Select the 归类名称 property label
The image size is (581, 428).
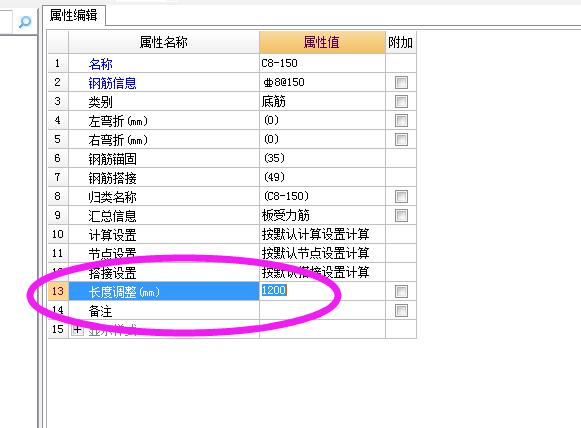click(x=112, y=197)
